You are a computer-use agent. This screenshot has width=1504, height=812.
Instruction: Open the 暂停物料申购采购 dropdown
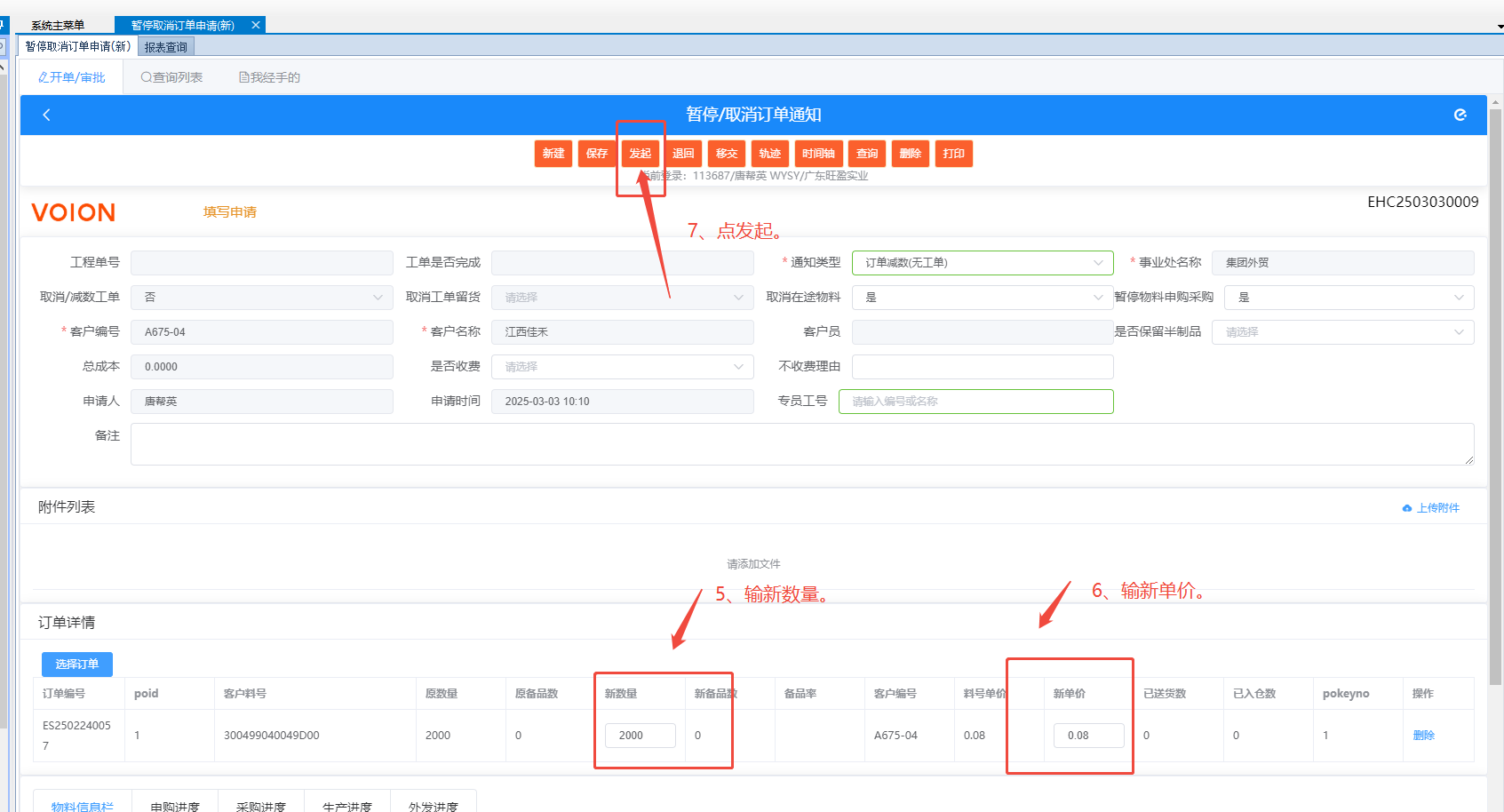1349,298
